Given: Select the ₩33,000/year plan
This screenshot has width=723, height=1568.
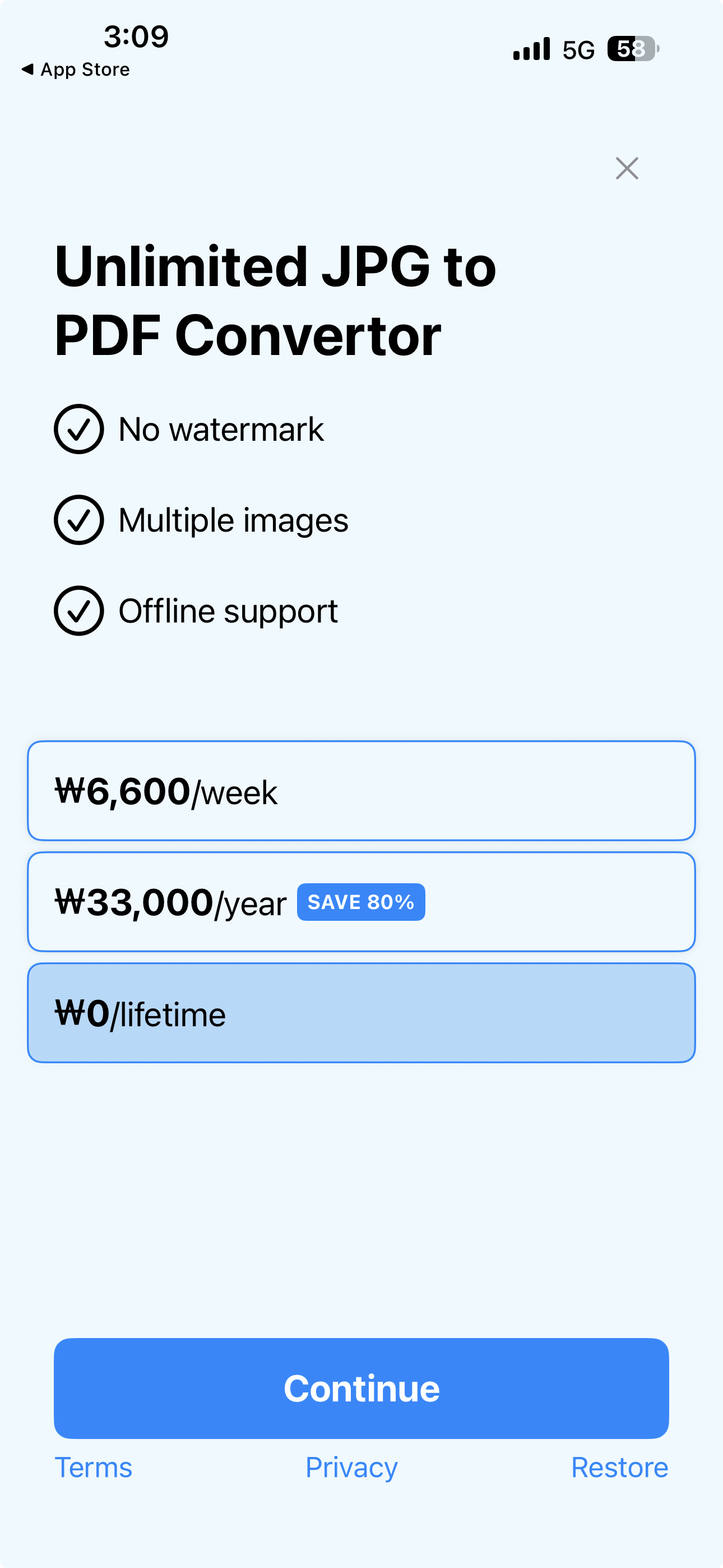Looking at the screenshot, I should click(361, 901).
